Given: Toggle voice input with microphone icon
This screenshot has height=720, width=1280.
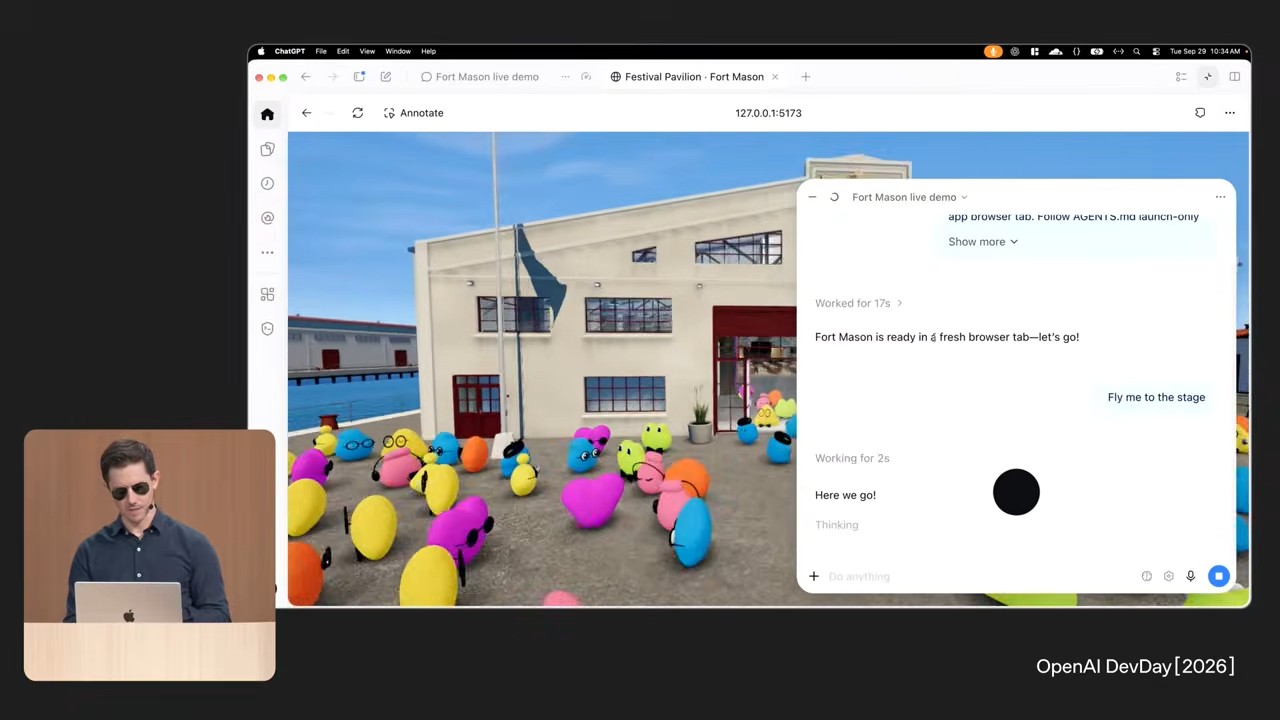Looking at the screenshot, I should point(1190,576).
